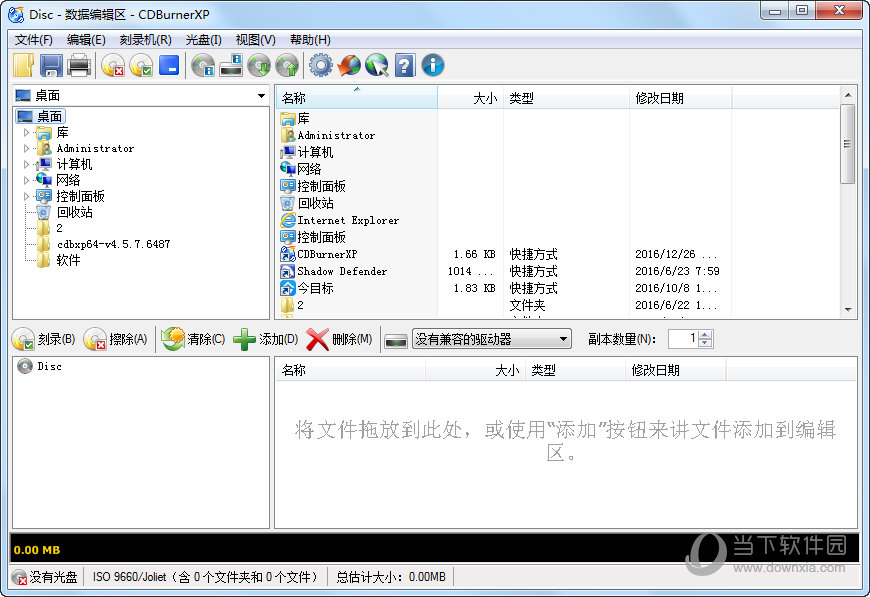Click the 删除(M) remove button
Image resolution: width=870 pixels, height=597 pixels.
pos(339,340)
